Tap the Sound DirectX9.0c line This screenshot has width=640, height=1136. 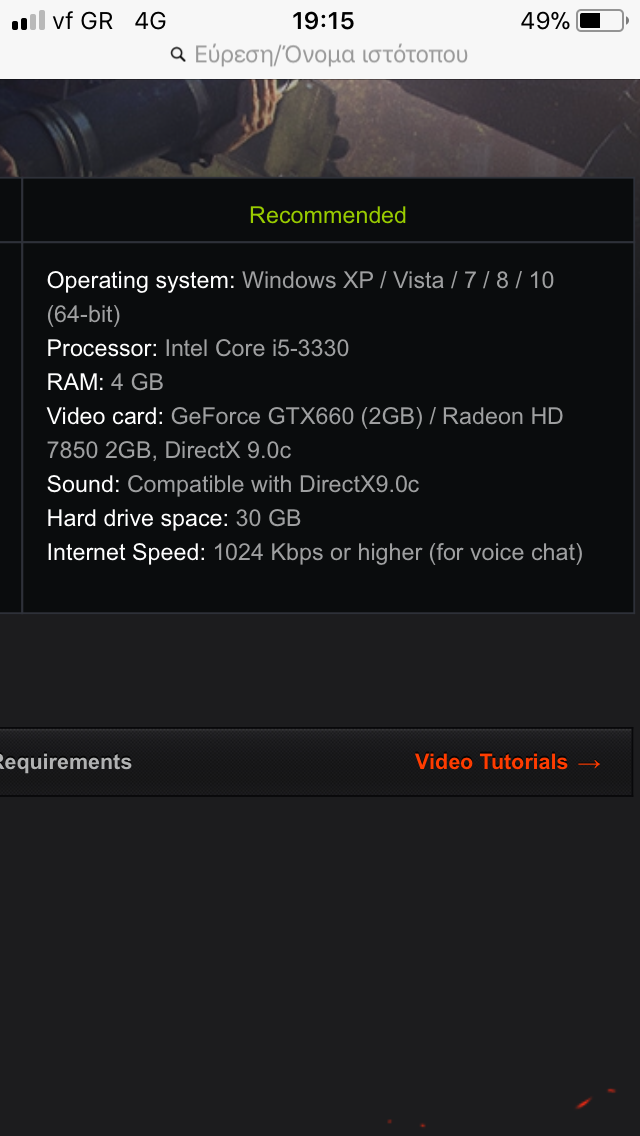pyautogui.click(x=233, y=484)
